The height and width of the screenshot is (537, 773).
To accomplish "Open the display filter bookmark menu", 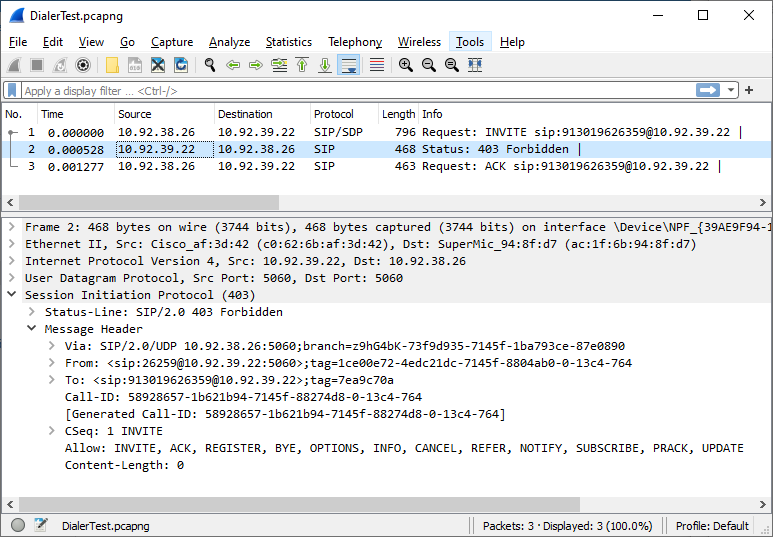I will coord(12,91).
